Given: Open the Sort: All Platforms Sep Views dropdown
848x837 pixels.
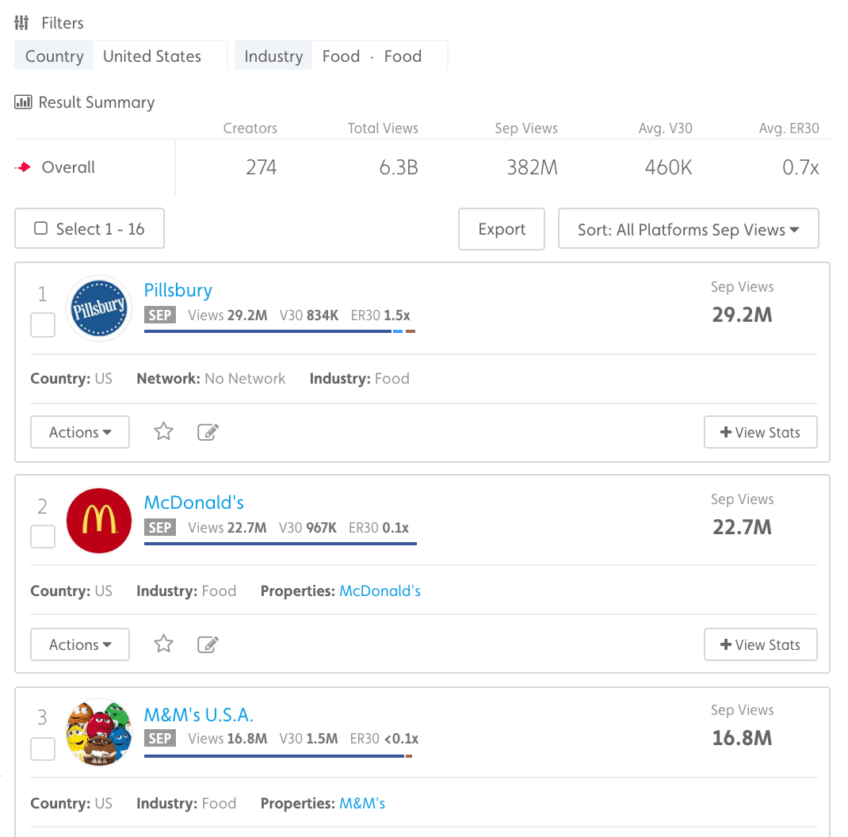Looking at the screenshot, I should (688, 229).
